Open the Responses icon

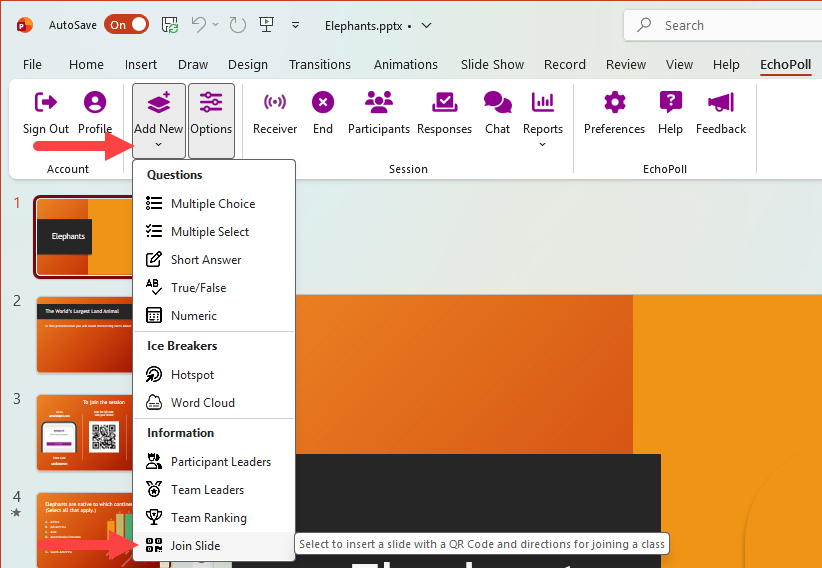pos(445,102)
